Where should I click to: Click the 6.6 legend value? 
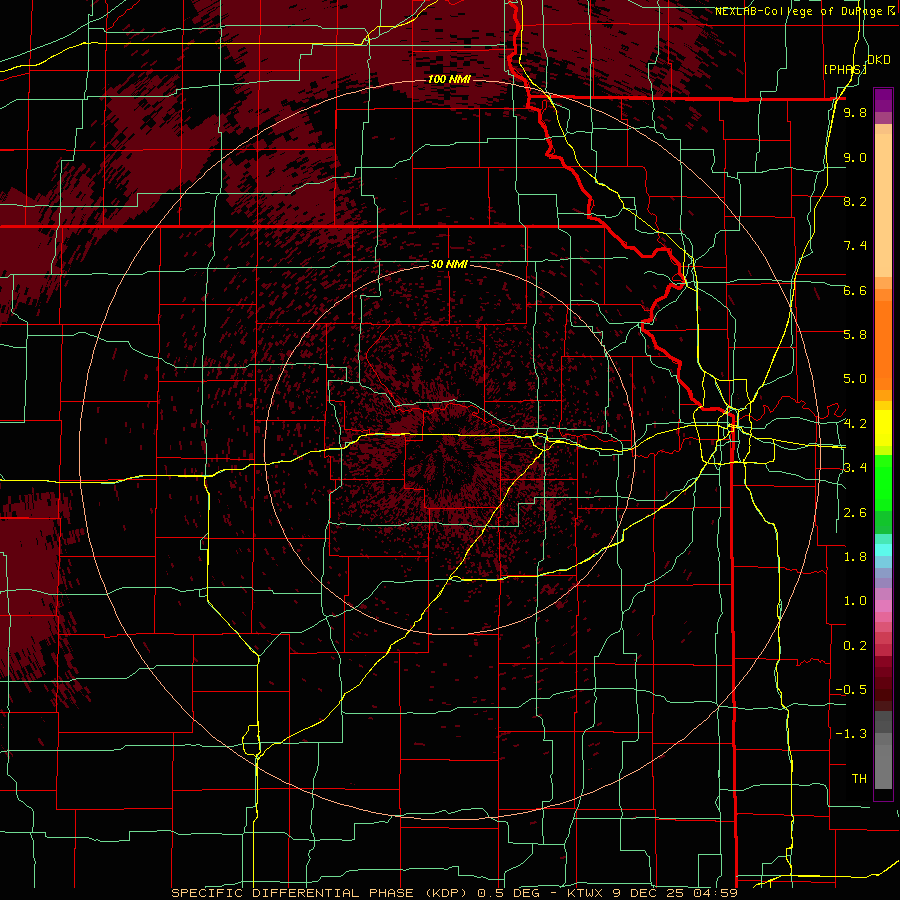[x=855, y=290]
